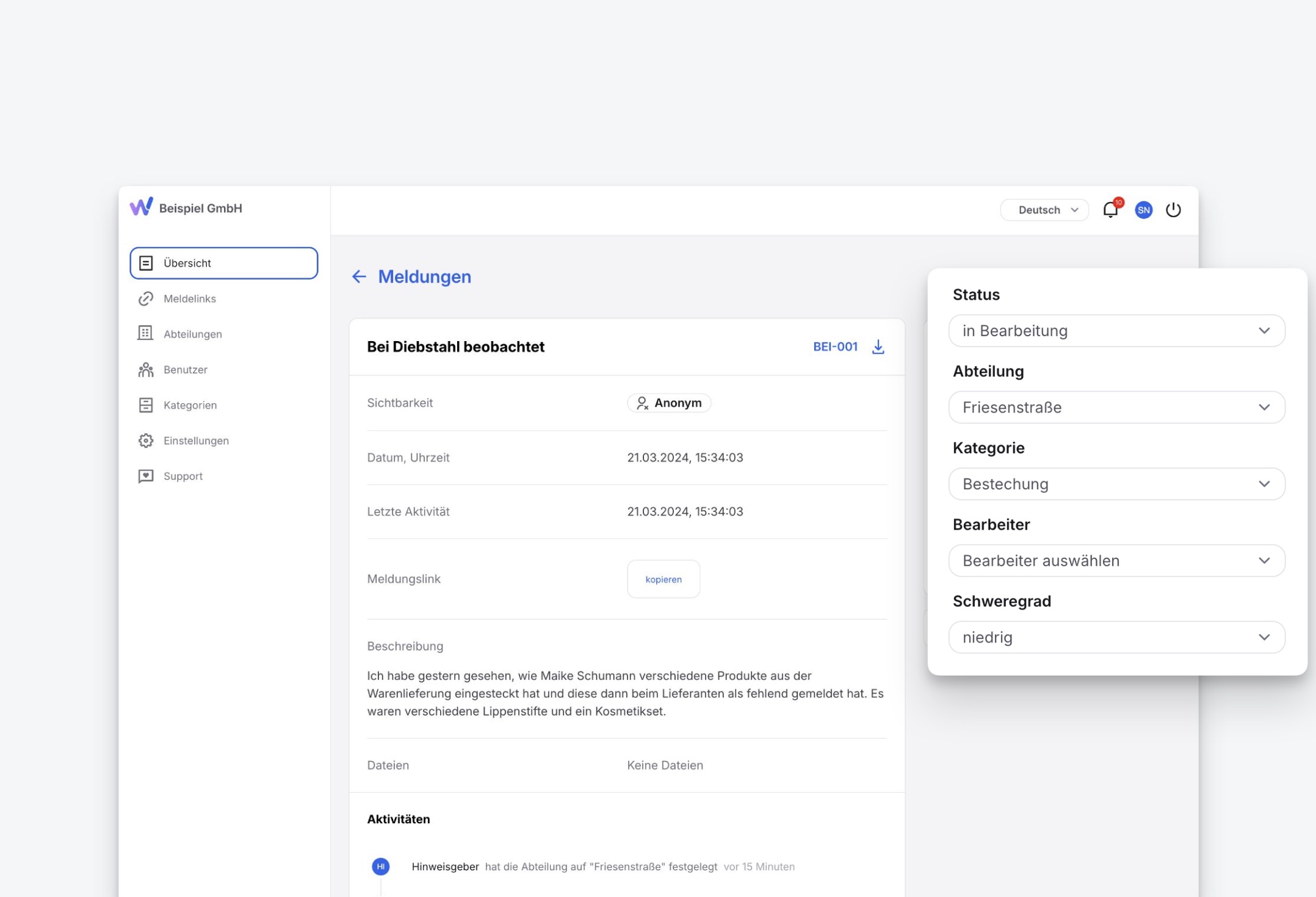Open the SN user avatar
1316x897 pixels.
tap(1143, 210)
